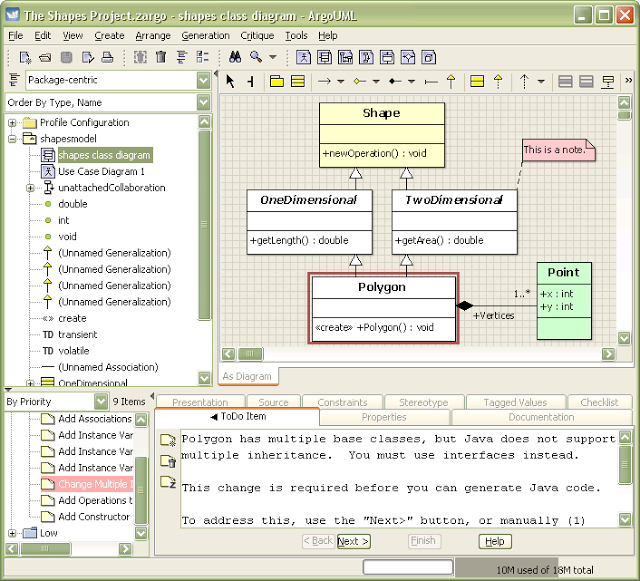Click the Print diagram printer icon
This screenshot has height=581, width=640.
click(x=107, y=57)
